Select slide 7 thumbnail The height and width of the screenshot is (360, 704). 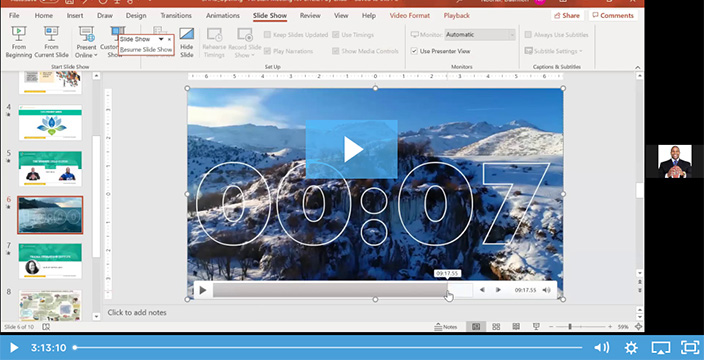50,261
